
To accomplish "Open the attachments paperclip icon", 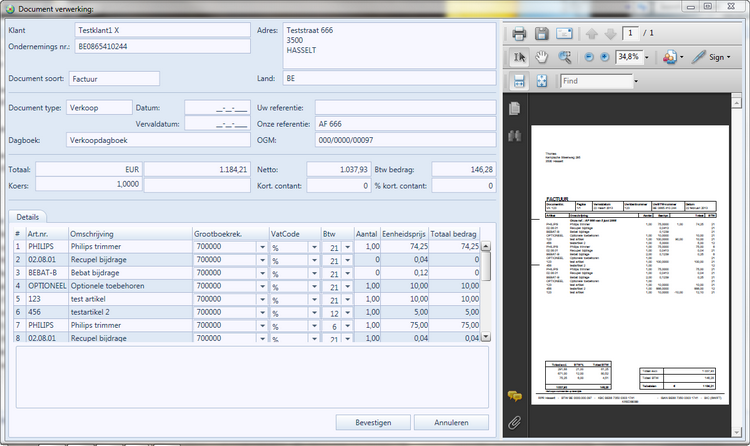I will (514, 422).
